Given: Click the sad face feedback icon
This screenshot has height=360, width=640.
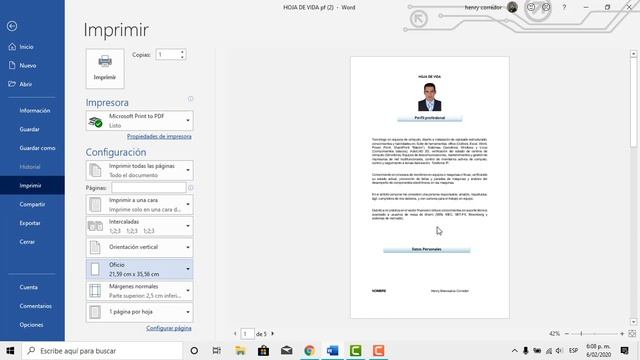Looking at the screenshot, I should tap(546, 7).
